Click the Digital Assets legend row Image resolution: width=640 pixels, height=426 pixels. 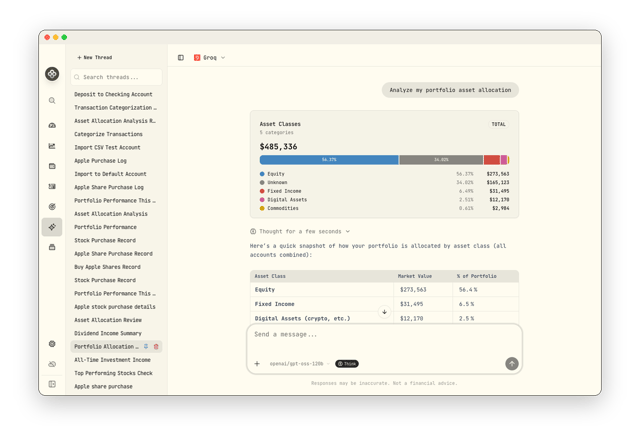click(x=384, y=200)
